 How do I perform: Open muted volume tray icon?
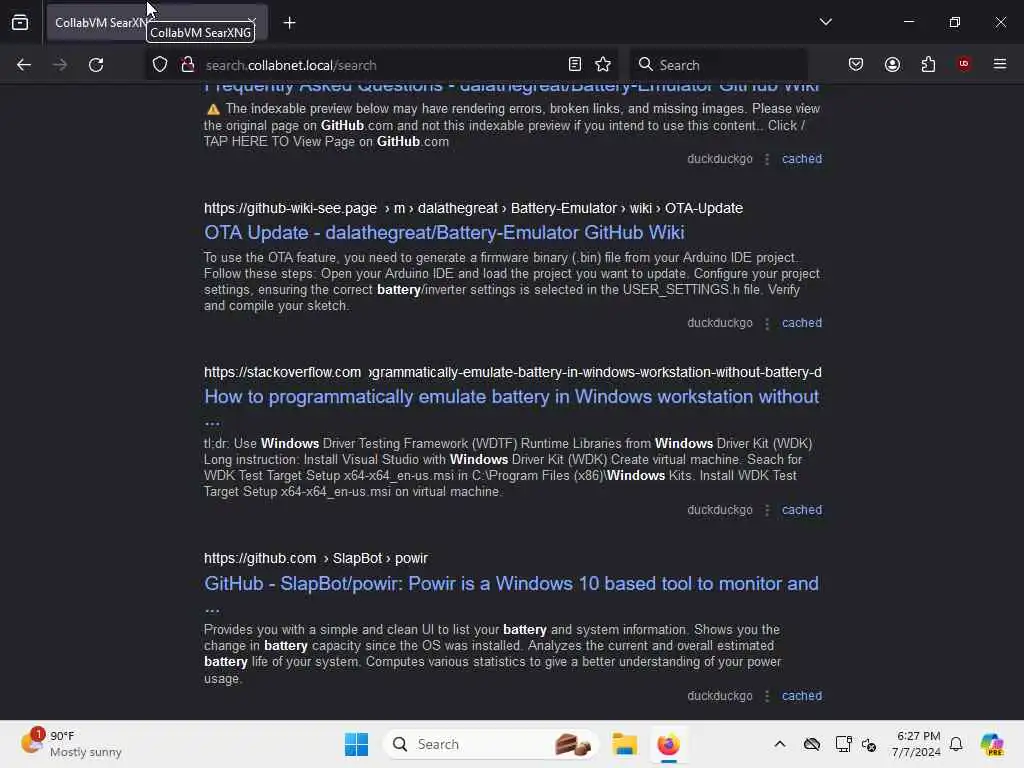click(869, 744)
